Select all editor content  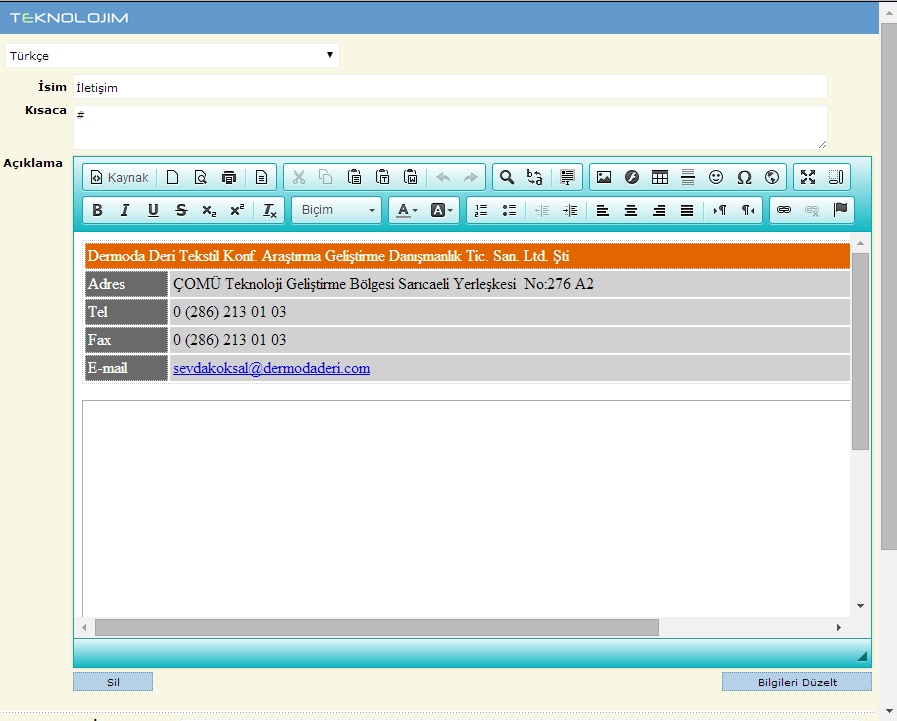567,177
